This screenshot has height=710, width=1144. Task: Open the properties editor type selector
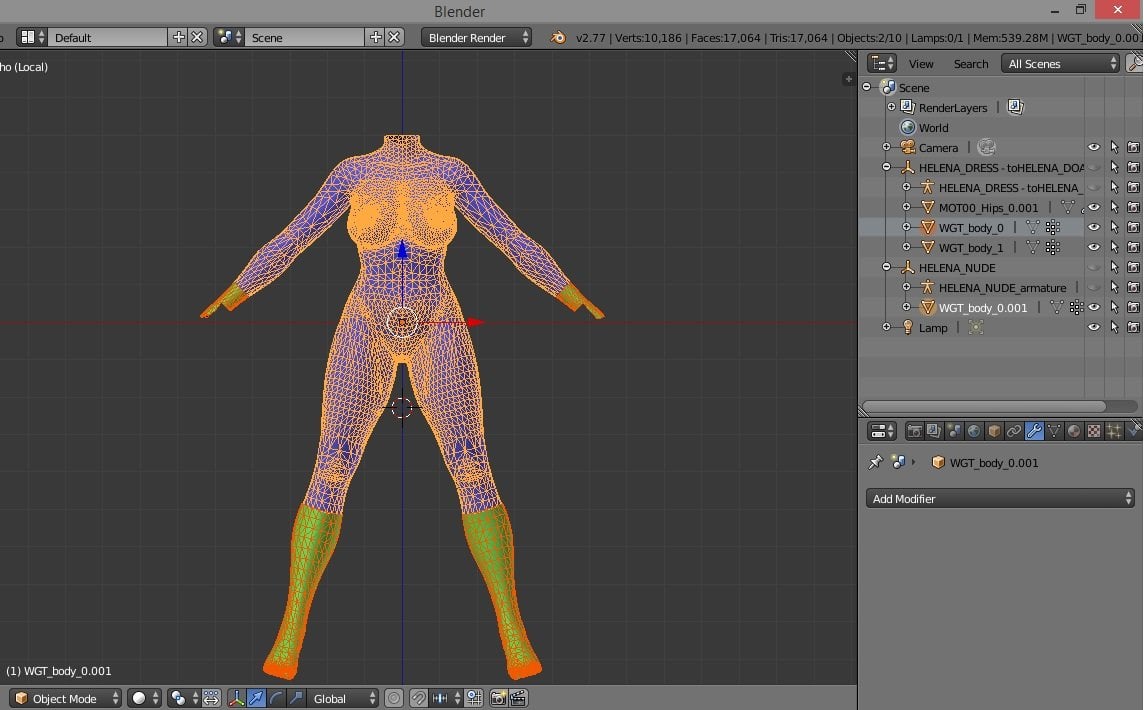click(x=881, y=431)
